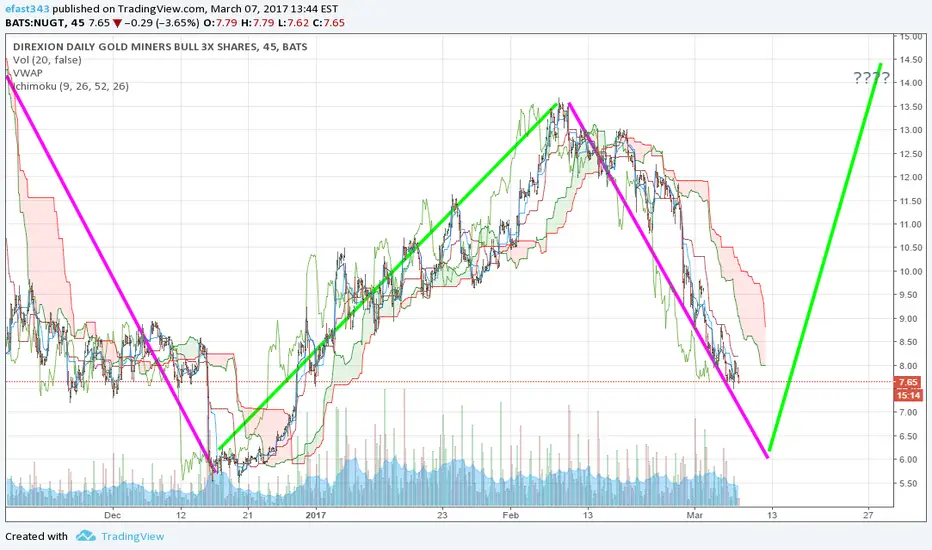Click the 27 date axis label

click(868, 515)
